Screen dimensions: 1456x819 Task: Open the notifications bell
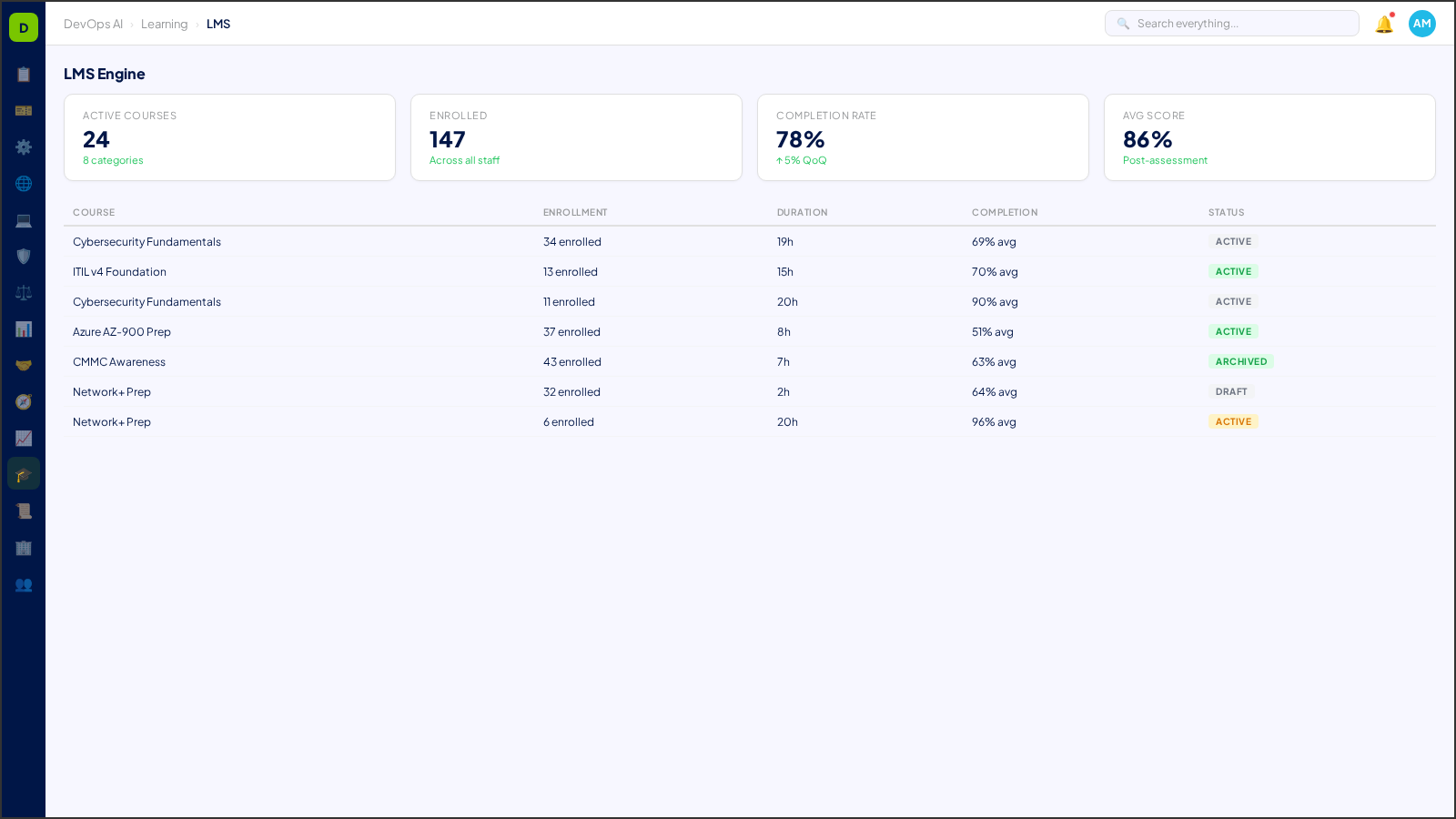1382,24
